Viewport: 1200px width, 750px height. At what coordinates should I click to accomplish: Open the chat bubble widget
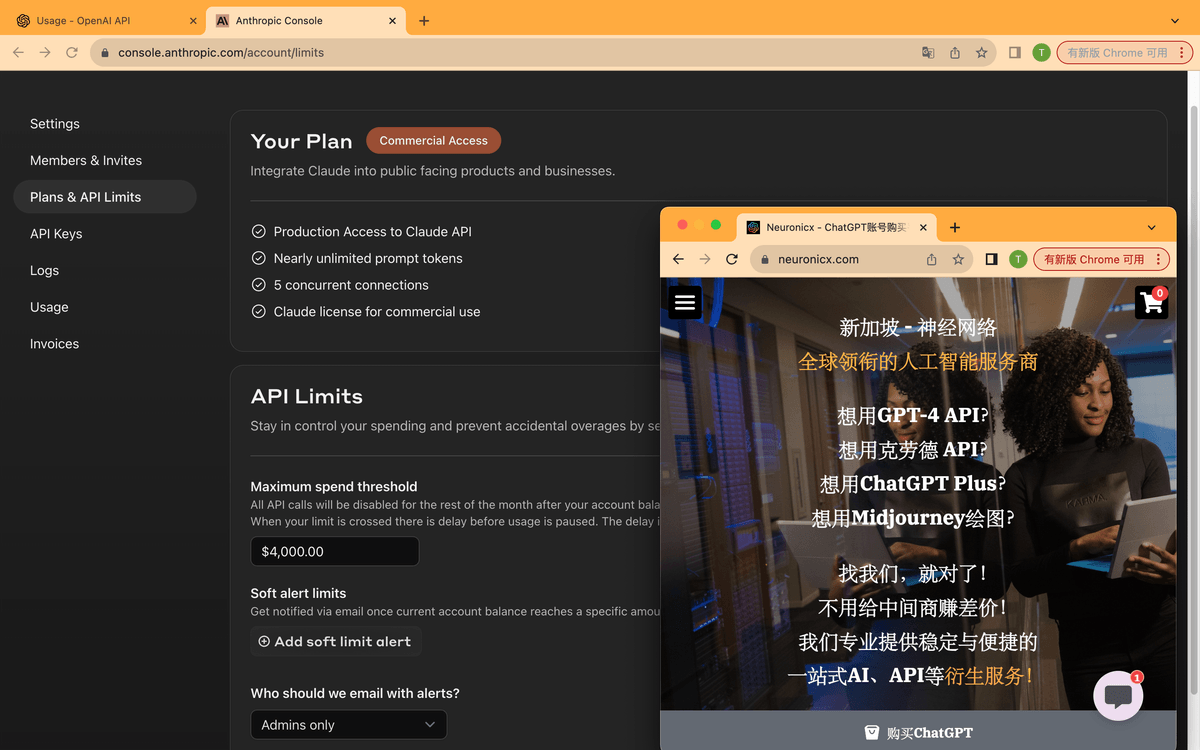coord(1118,696)
